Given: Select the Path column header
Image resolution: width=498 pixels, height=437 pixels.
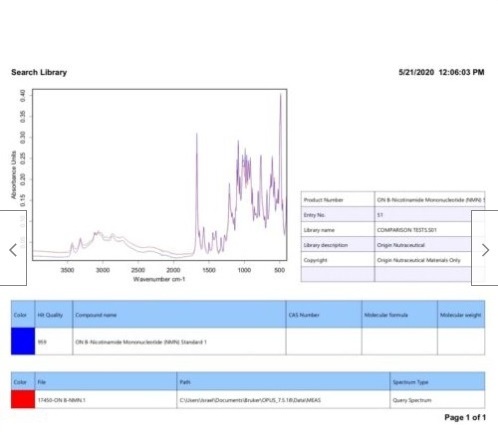Looking at the screenshot, I should pyautogui.click(x=283, y=382).
